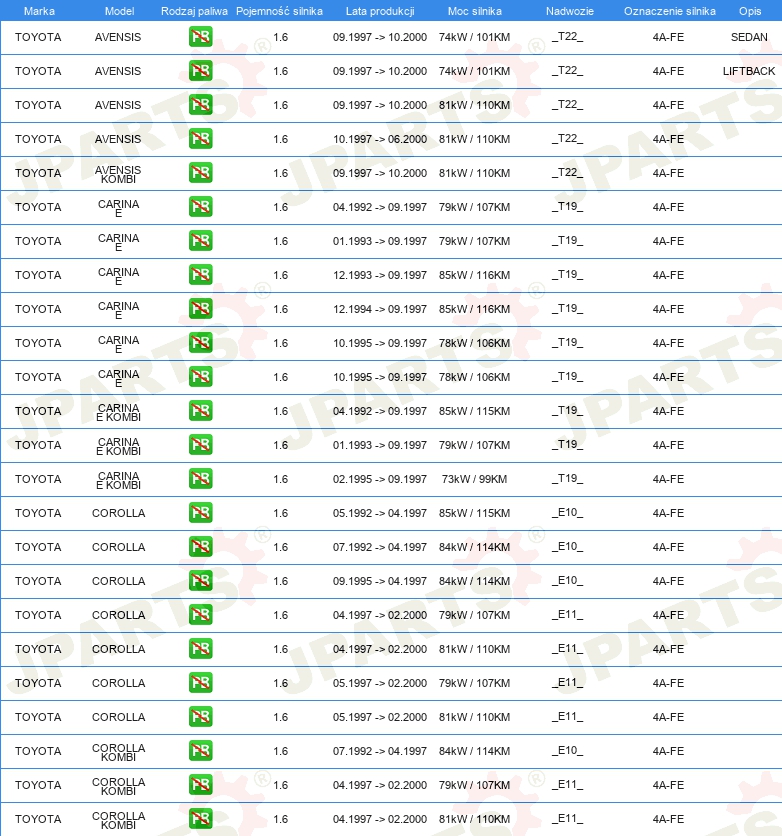
Task: Click '85kW / 116KM' in the CARINA E 12.1993 row
Action: click(474, 275)
